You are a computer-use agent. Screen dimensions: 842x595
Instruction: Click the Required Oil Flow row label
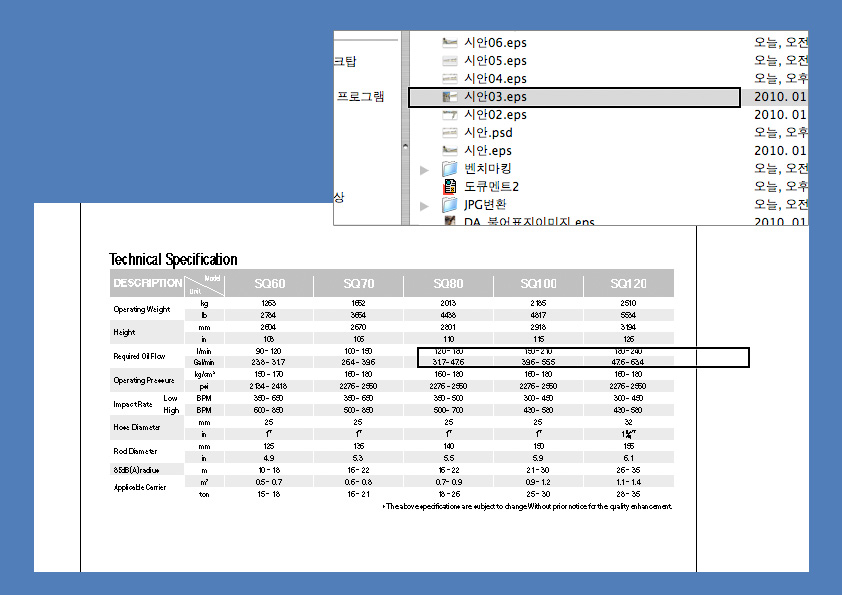tap(139, 356)
